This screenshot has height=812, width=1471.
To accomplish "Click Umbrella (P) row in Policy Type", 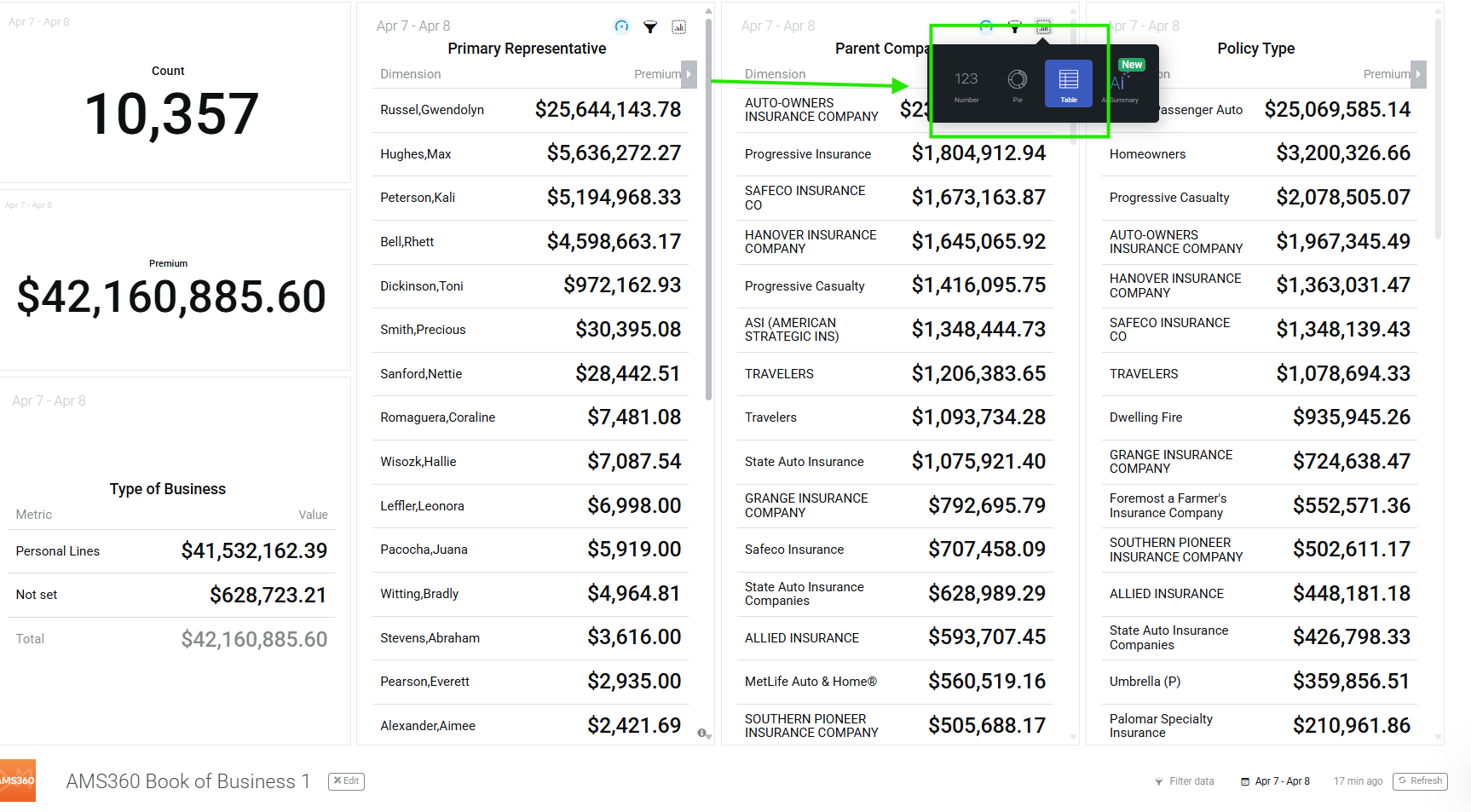I will coord(1260,682).
